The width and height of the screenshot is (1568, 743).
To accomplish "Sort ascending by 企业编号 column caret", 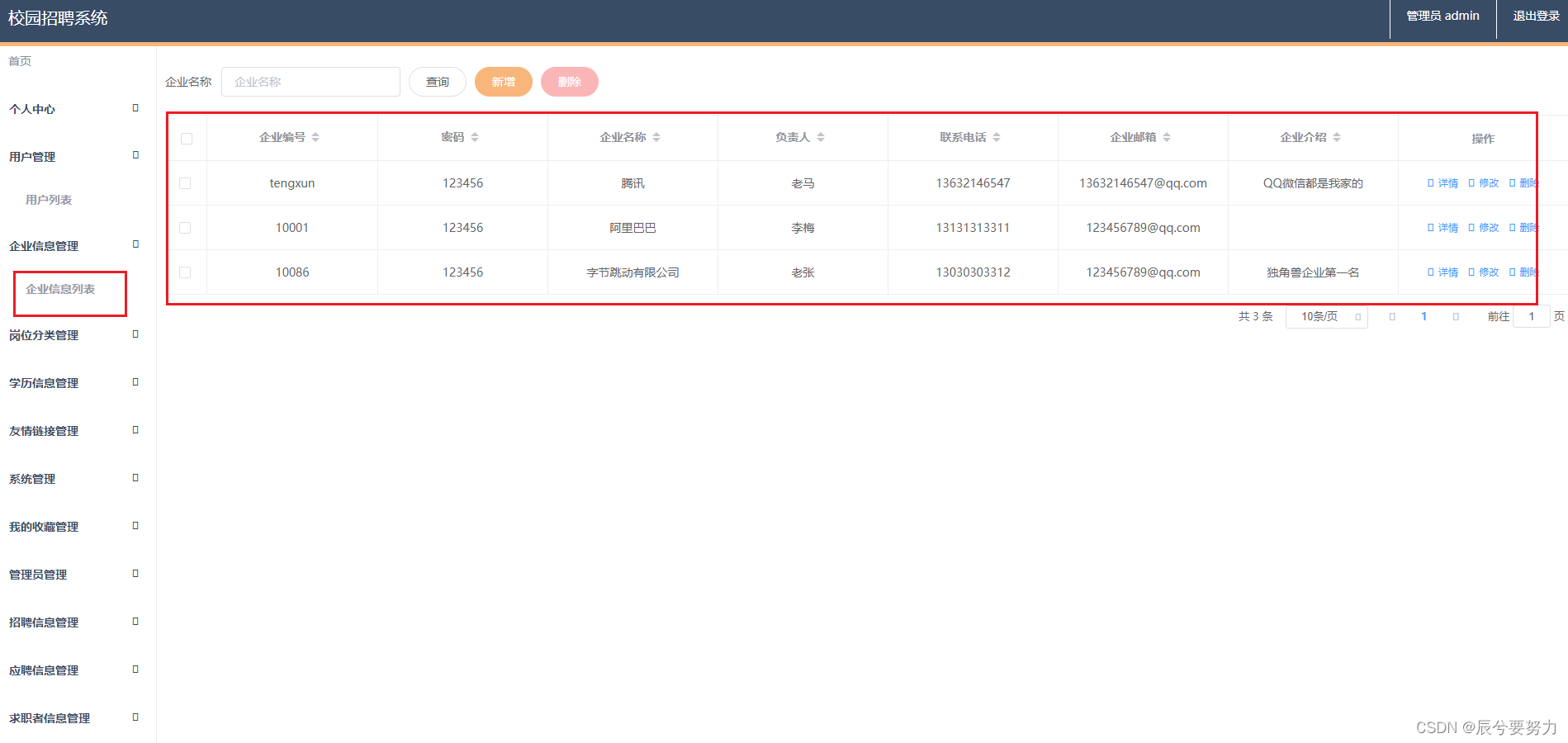I will [315, 135].
